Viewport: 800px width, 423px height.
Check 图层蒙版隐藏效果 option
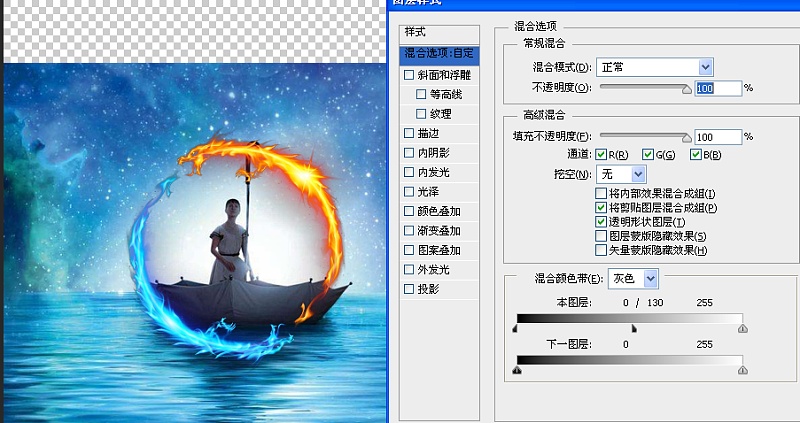(601, 236)
